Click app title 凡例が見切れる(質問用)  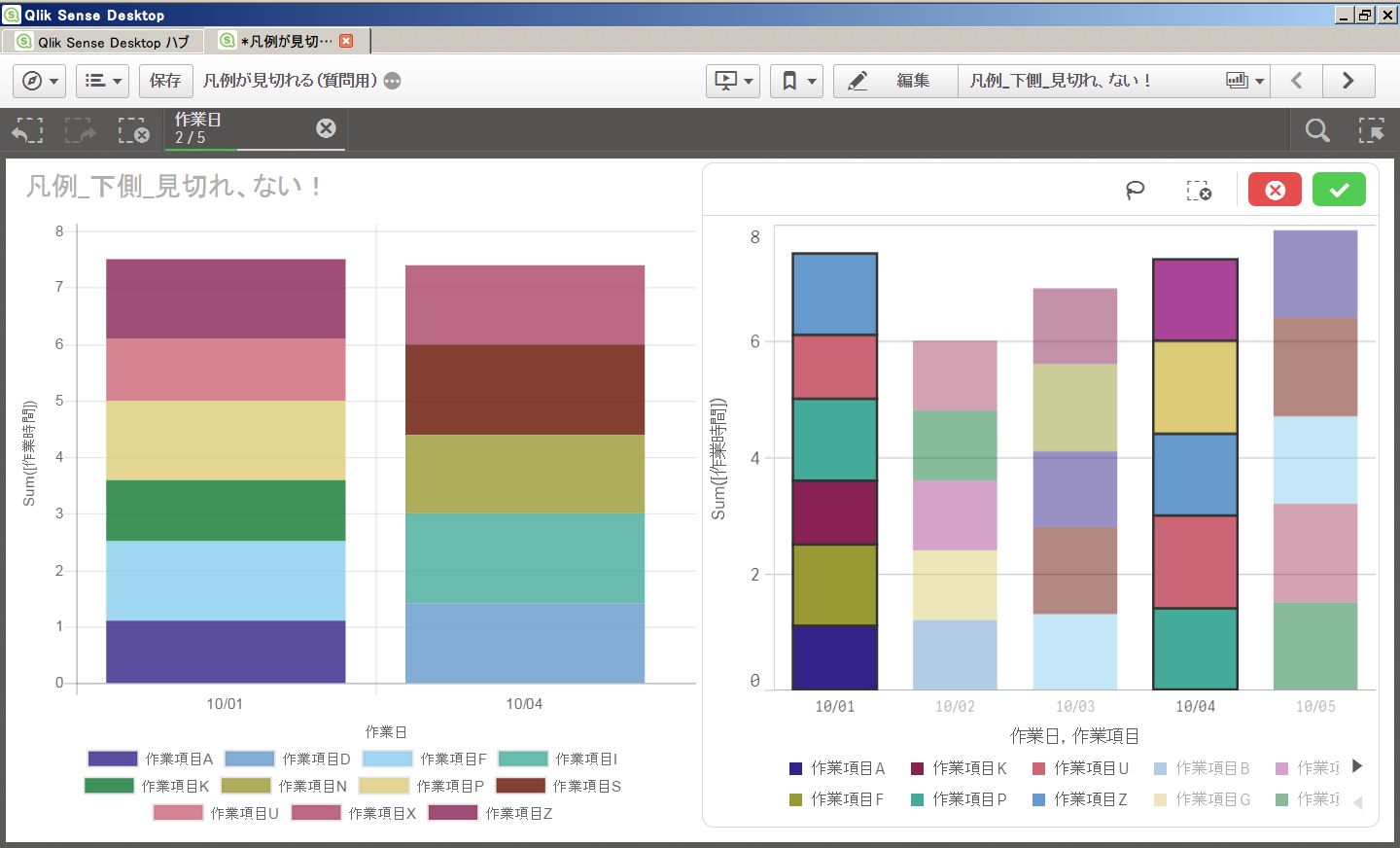290,81
